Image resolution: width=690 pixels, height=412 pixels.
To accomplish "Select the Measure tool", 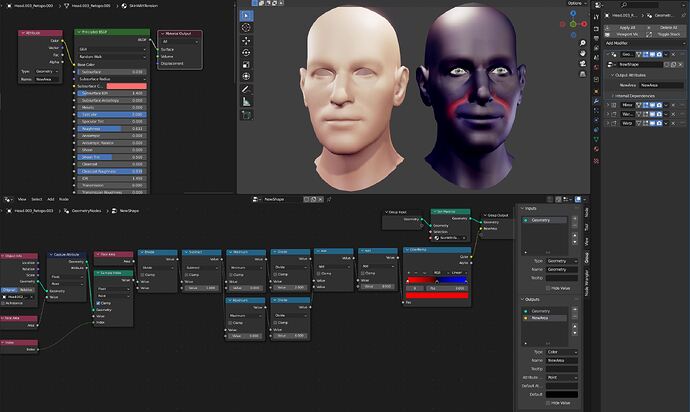I will (246, 102).
